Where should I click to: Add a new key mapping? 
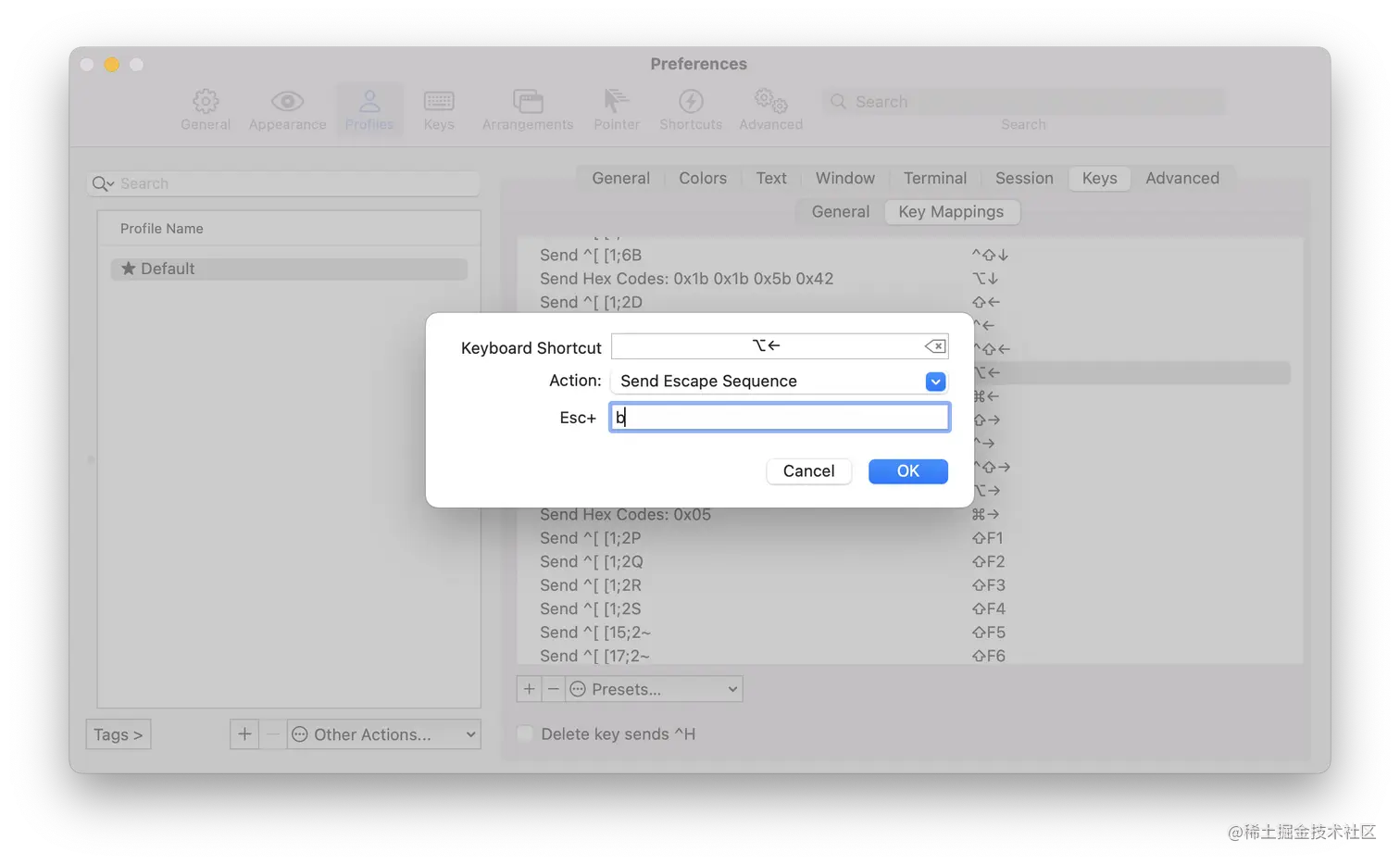click(x=529, y=689)
